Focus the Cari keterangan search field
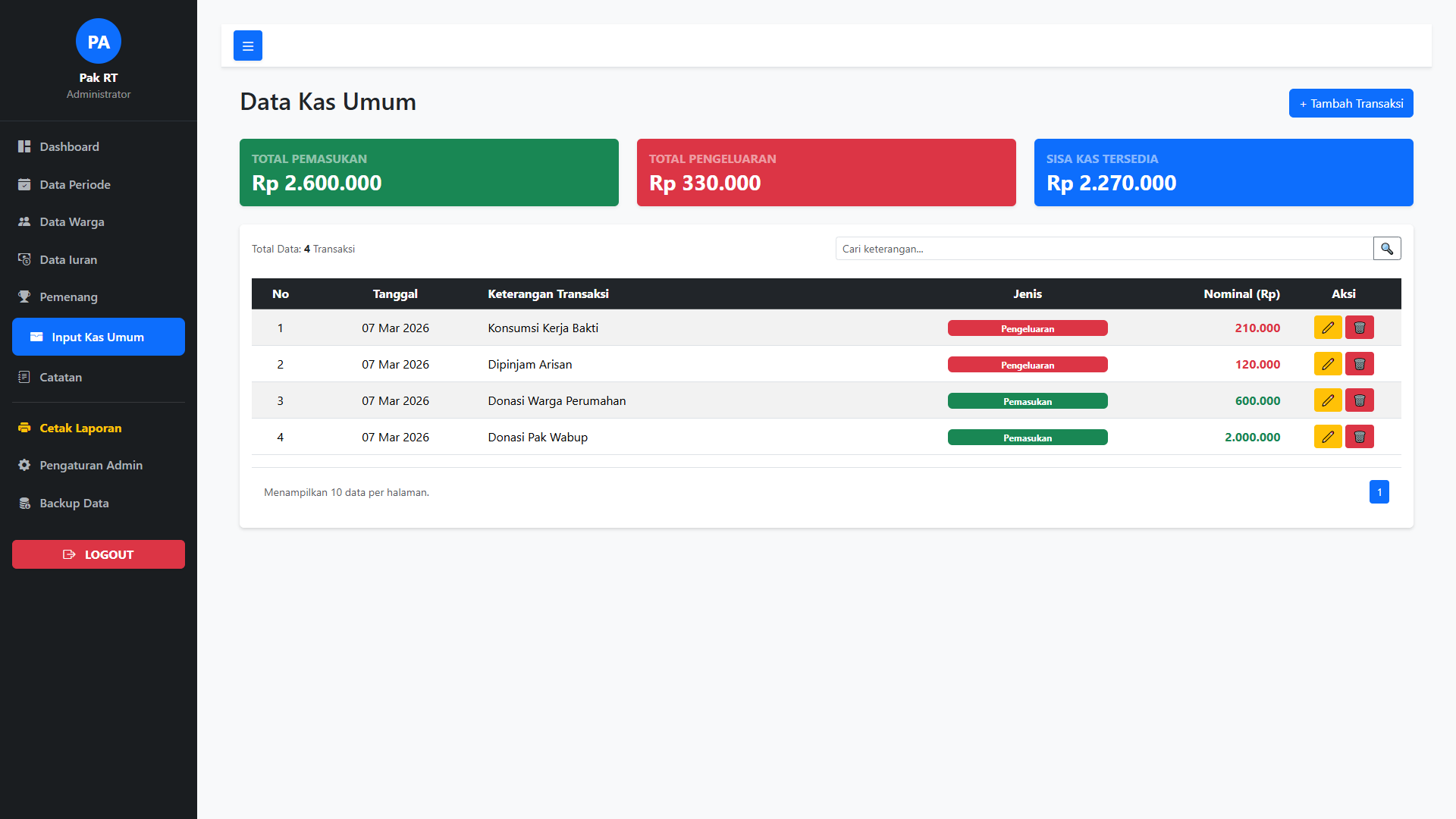The height and width of the screenshot is (819, 1456). (x=1103, y=249)
